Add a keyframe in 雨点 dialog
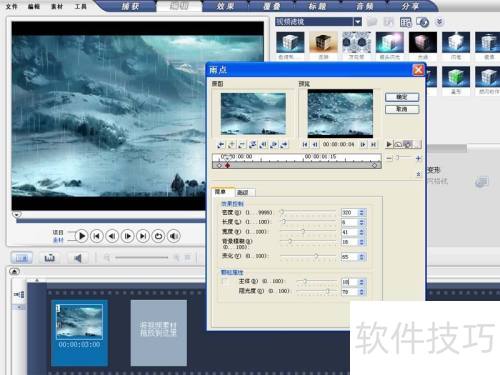 pos(231,144)
